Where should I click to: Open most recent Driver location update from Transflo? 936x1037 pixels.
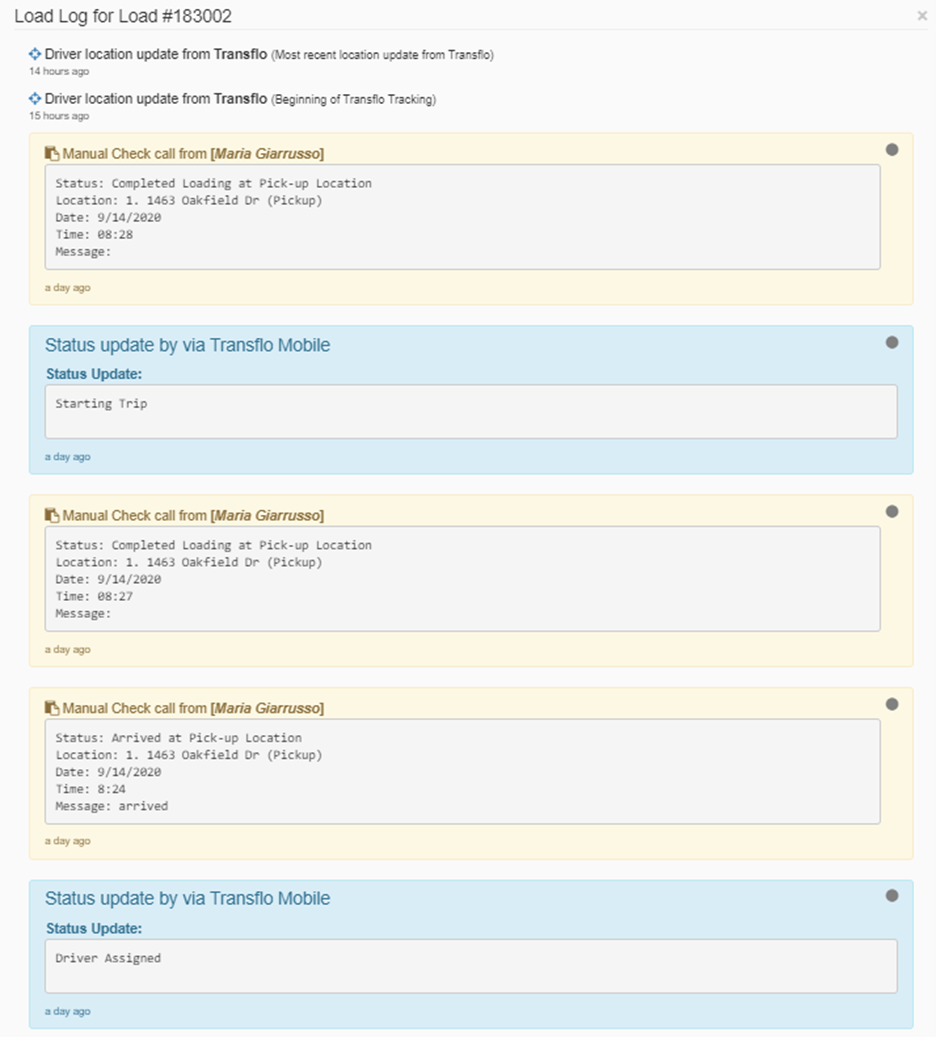pos(155,54)
